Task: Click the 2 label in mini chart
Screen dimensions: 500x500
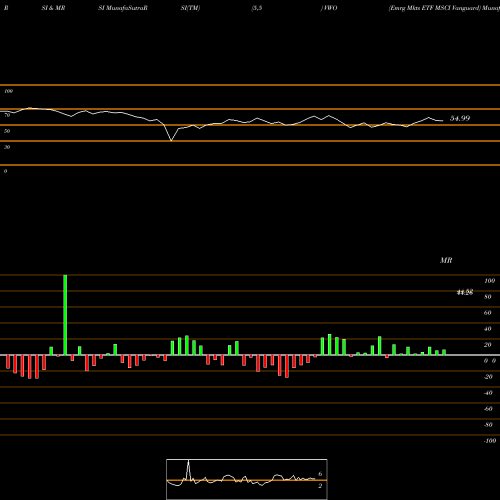Action: 320,486
